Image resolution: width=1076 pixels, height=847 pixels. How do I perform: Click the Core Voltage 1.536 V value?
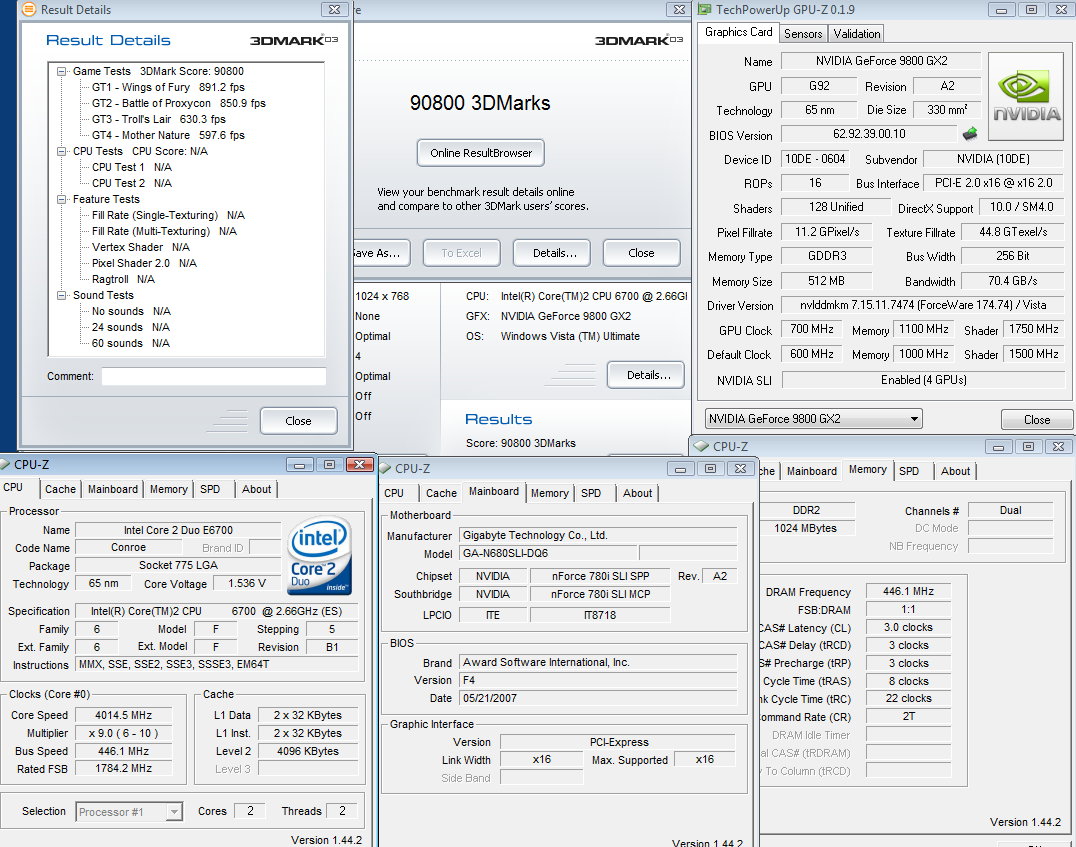tap(247, 583)
